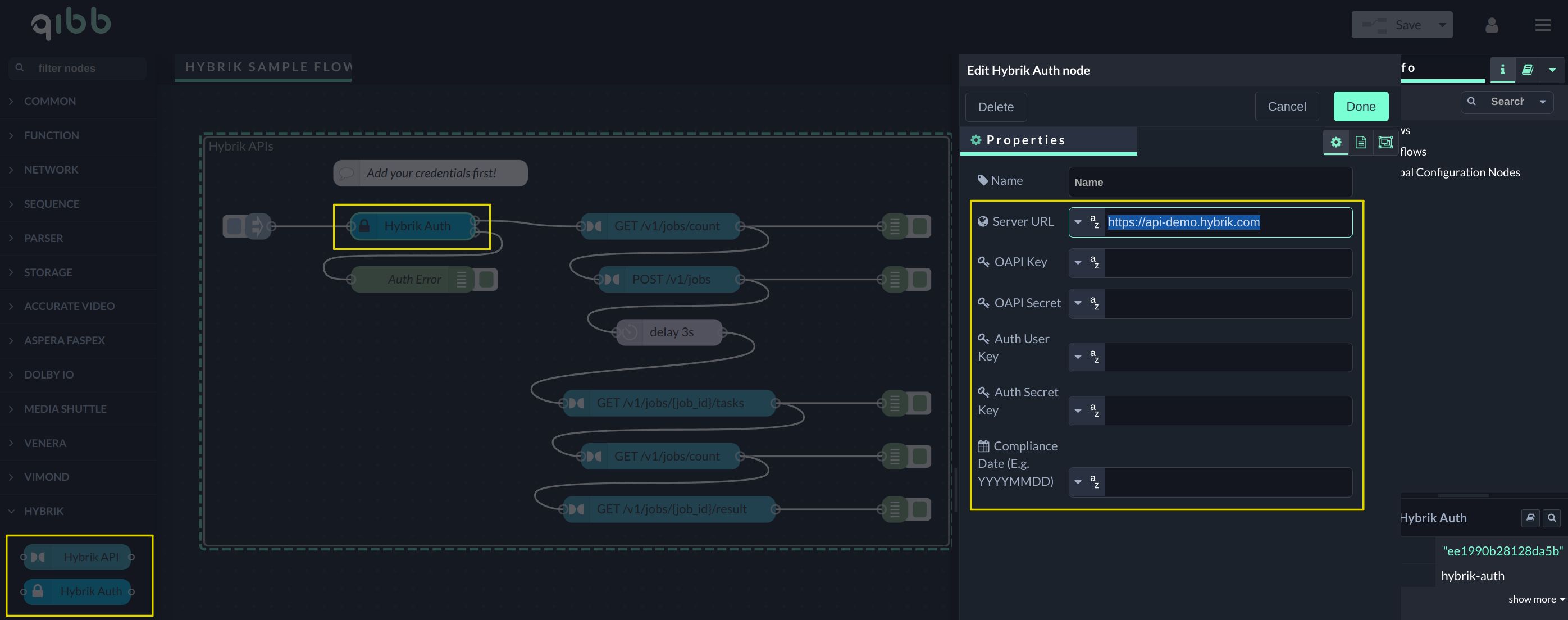Click the Cancel button
Screen dimensions: 1568x620
[1286, 107]
